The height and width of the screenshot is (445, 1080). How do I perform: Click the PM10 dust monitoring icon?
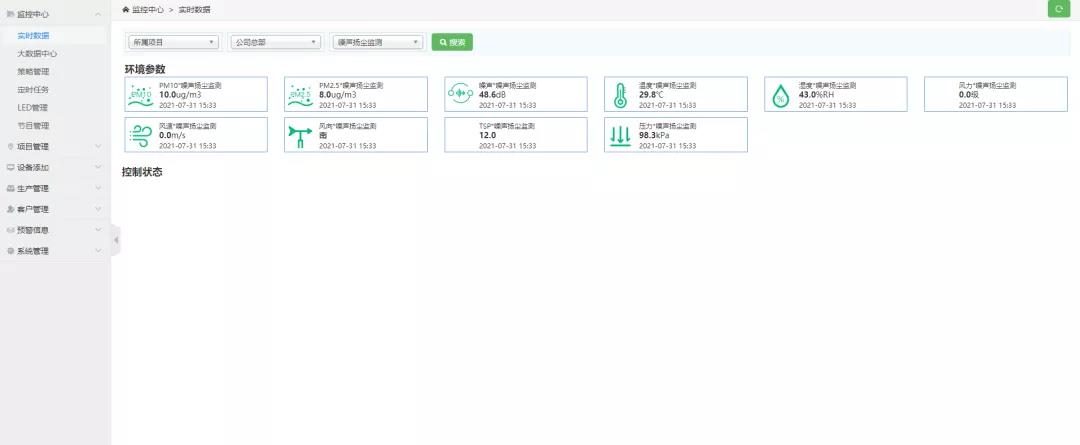(141, 95)
